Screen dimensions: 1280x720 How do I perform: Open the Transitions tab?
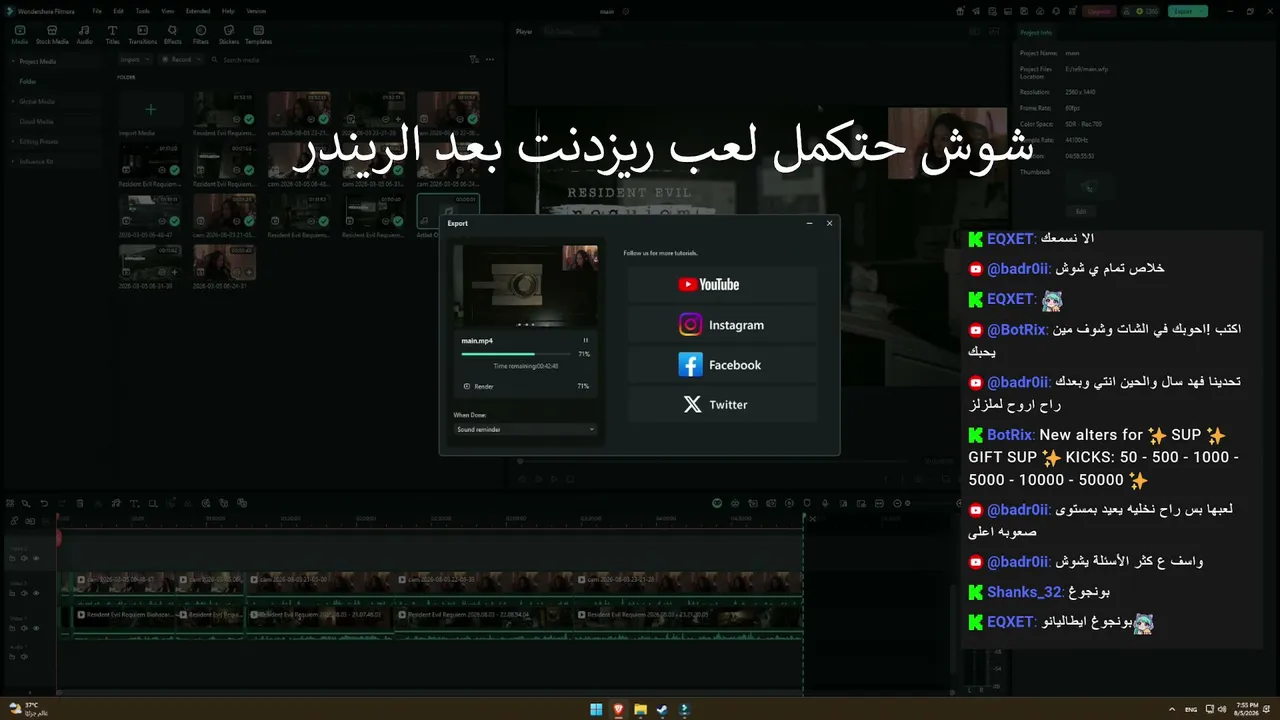tap(143, 35)
